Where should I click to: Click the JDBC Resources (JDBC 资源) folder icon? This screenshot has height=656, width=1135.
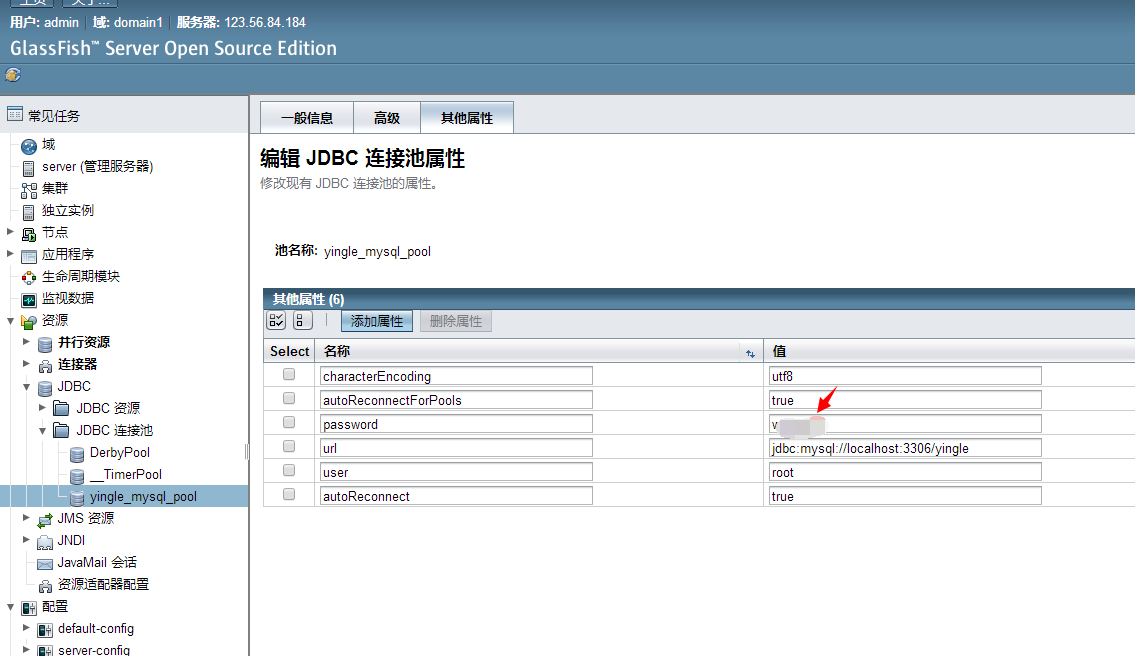(x=62, y=409)
